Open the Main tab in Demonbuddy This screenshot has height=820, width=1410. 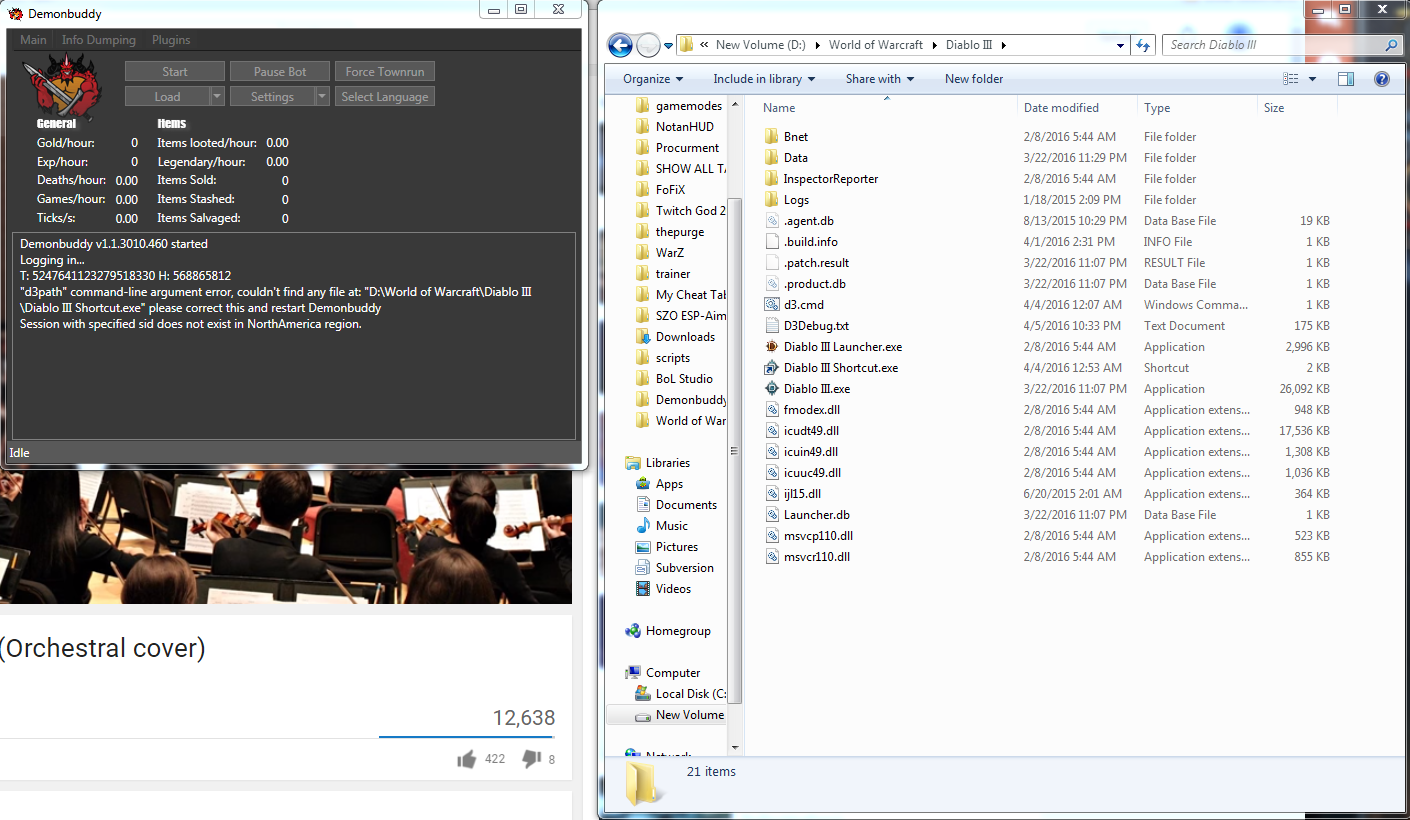[x=33, y=40]
